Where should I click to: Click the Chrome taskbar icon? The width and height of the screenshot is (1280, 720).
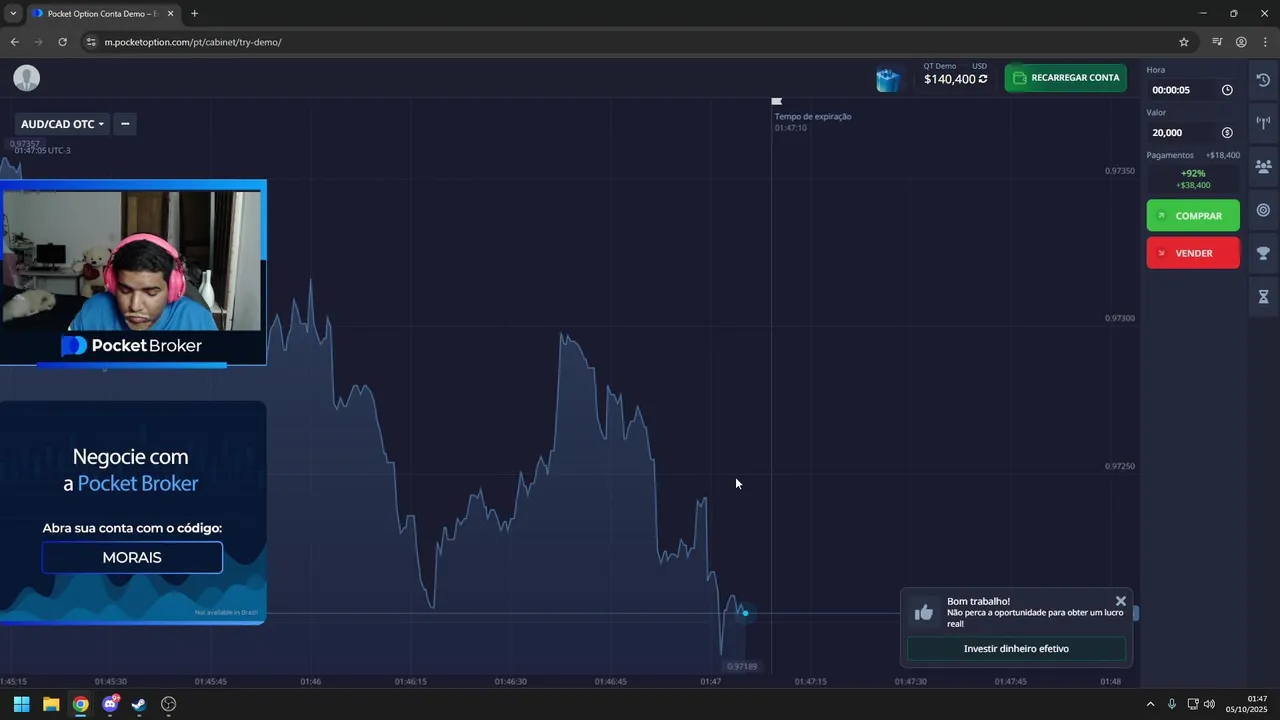point(80,704)
